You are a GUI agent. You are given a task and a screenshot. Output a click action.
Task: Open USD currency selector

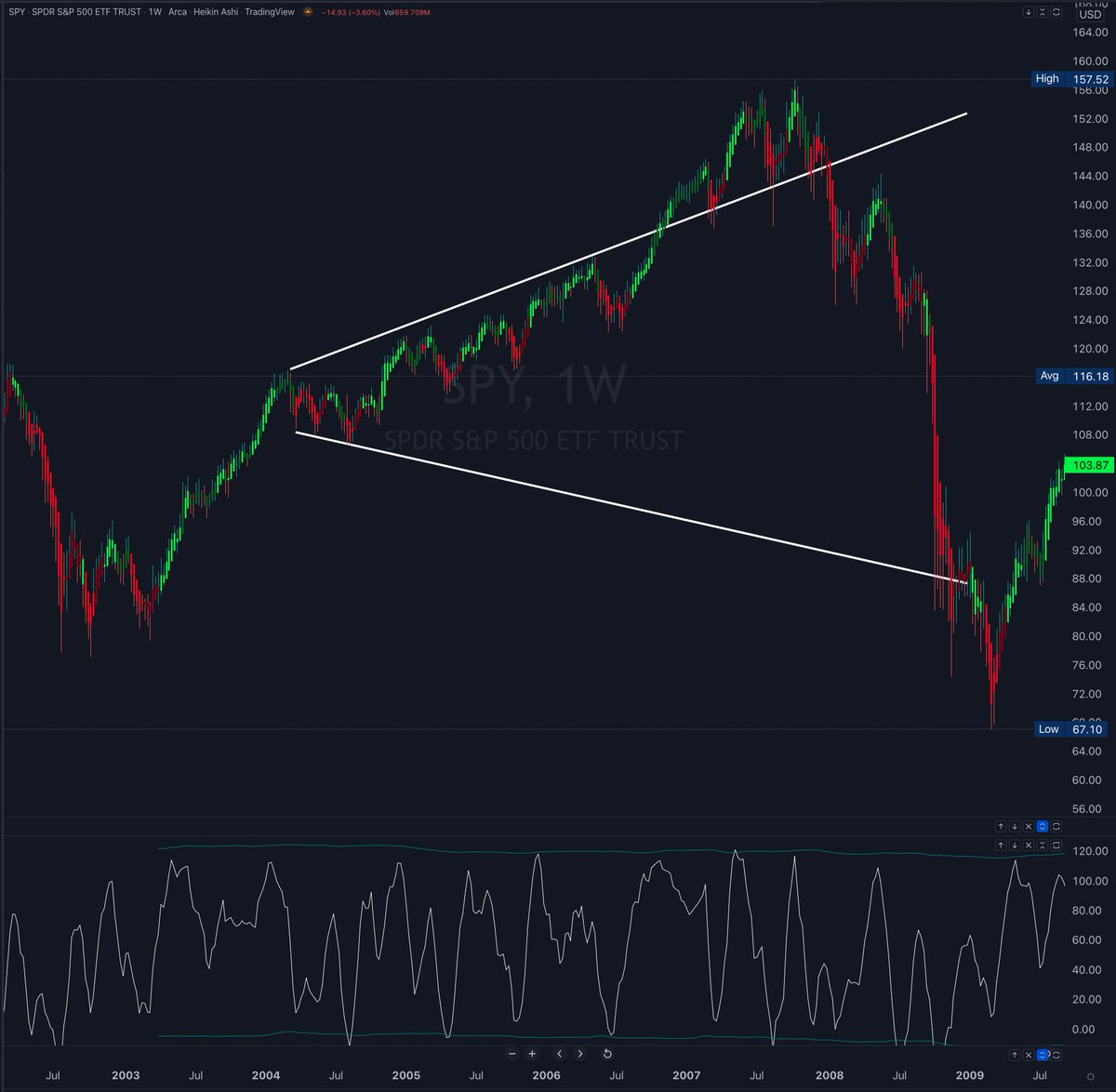click(1090, 14)
